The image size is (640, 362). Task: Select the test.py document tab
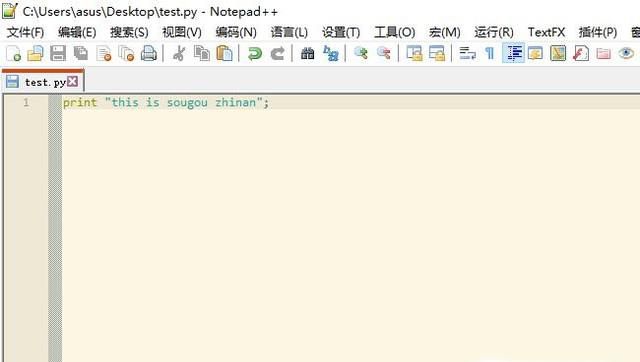[42, 81]
